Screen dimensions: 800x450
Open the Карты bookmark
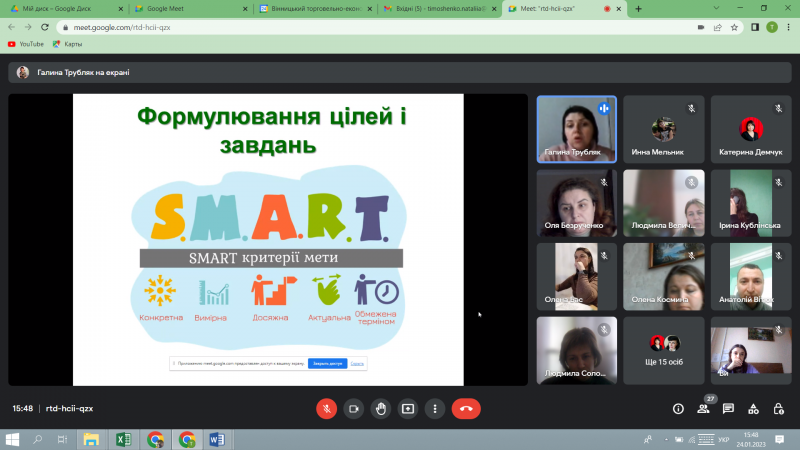click(x=67, y=44)
